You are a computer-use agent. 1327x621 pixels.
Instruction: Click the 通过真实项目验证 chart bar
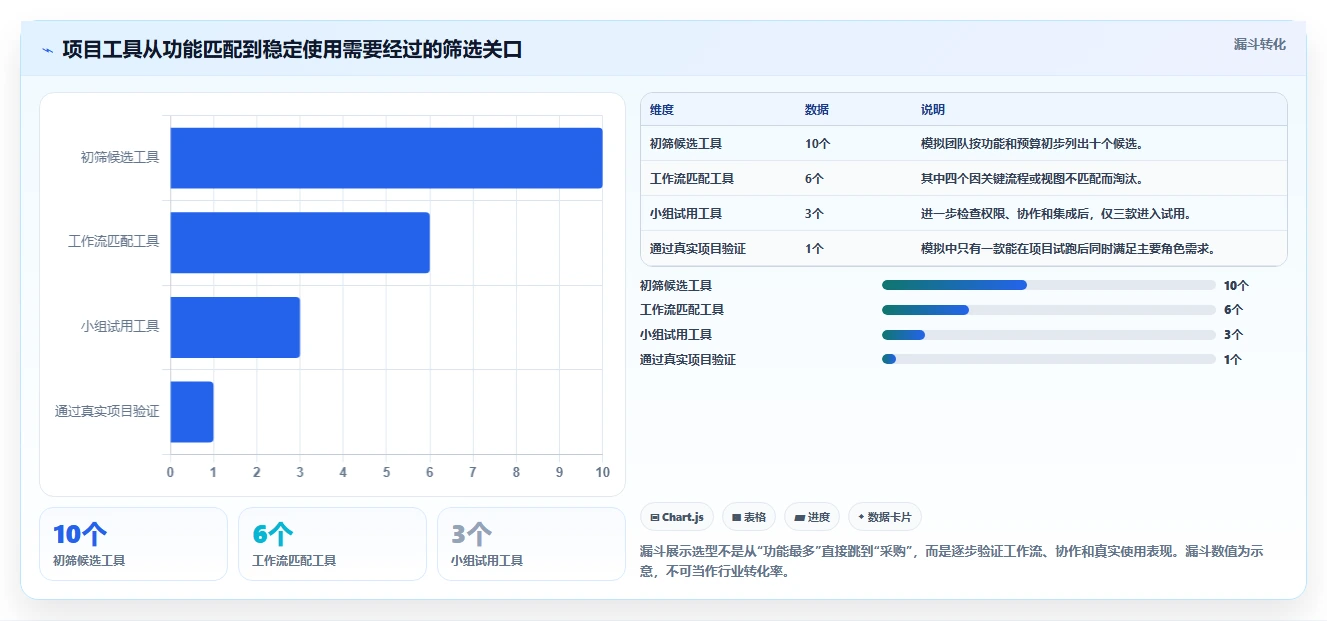[x=192, y=412]
